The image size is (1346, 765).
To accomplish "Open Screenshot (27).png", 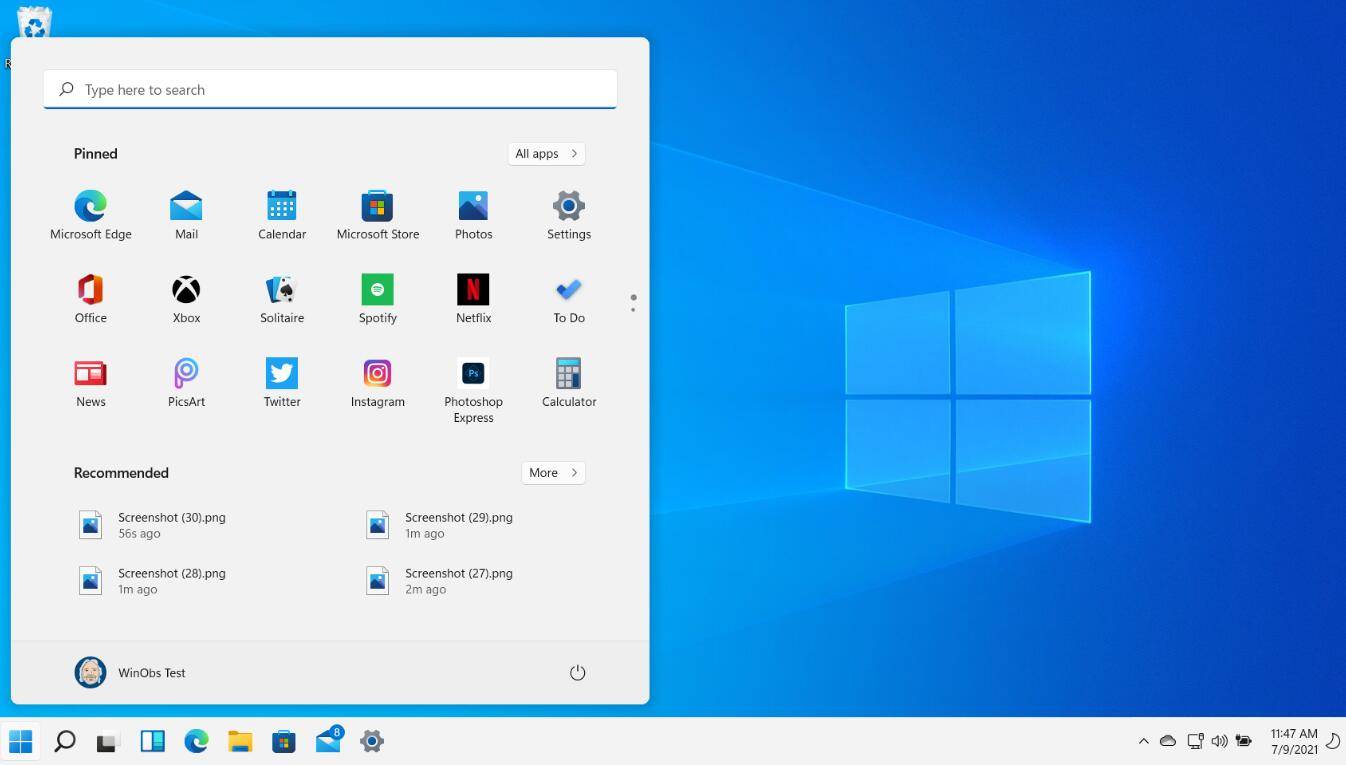I will [x=440, y=581].
